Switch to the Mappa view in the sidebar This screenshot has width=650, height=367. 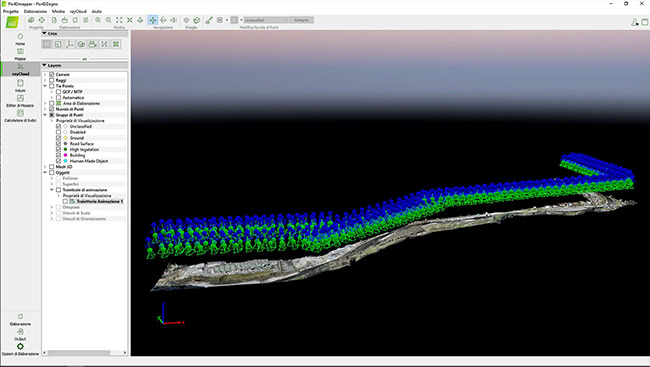(x=20, y=54)
